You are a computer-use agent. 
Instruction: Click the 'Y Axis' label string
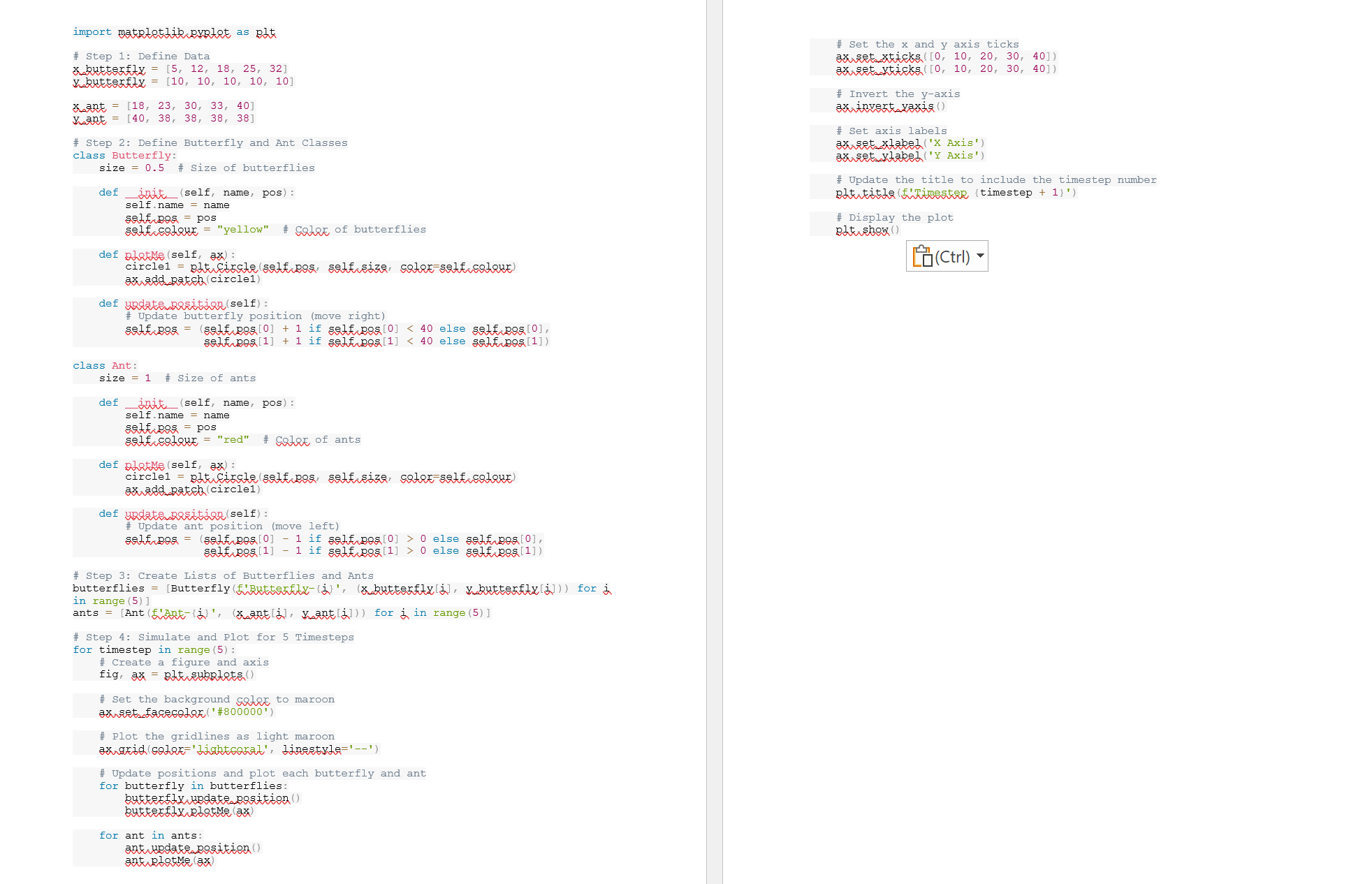pyautogui.click(x=954, y=156)
